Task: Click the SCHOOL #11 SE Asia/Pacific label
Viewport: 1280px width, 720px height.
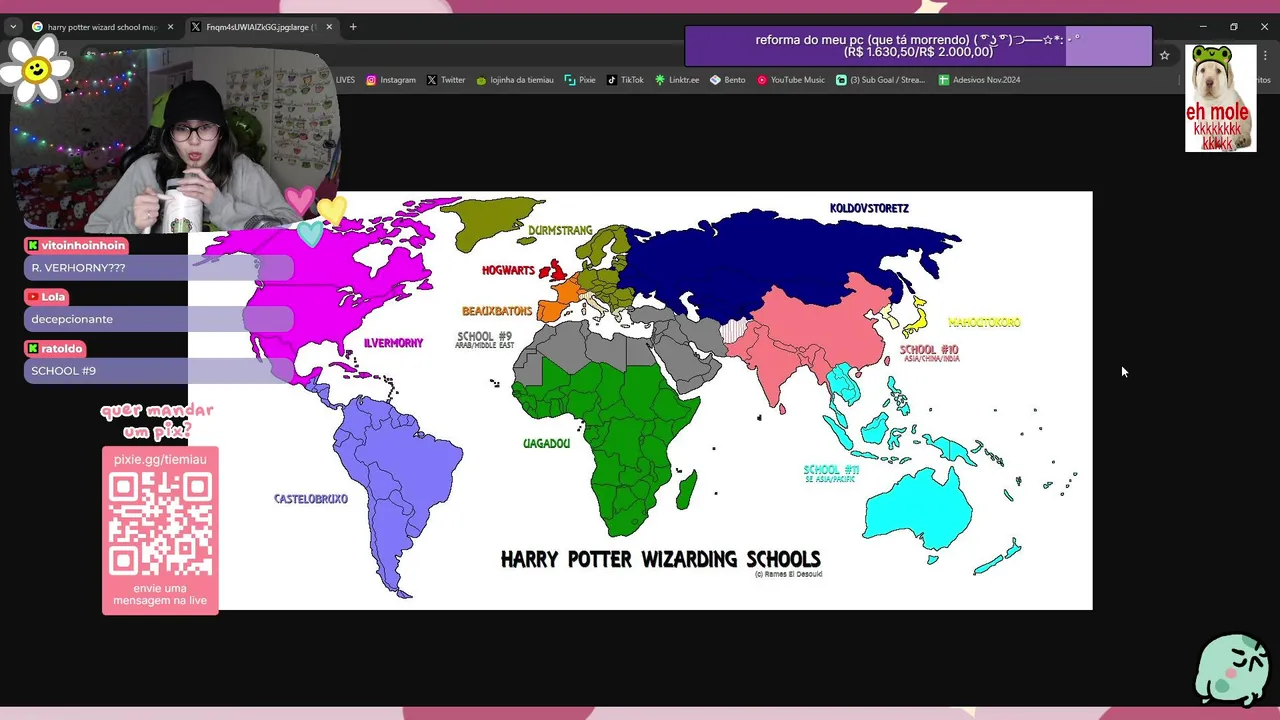Action: click(831, 473)
